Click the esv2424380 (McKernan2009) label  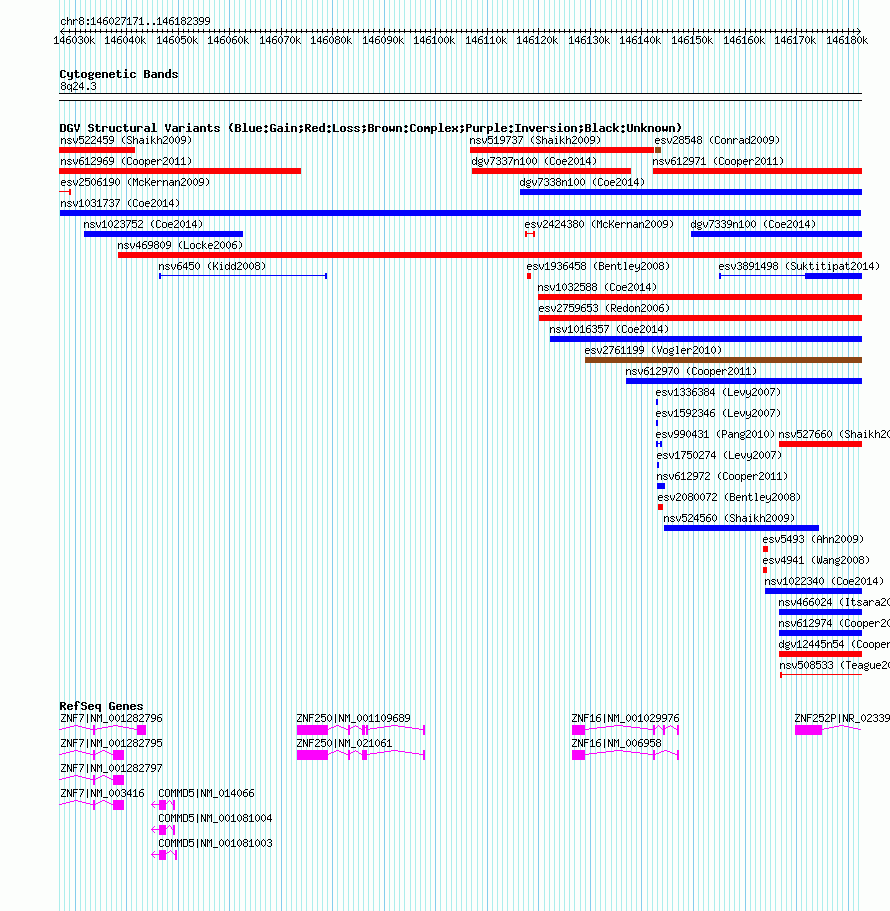coord(599,224)
